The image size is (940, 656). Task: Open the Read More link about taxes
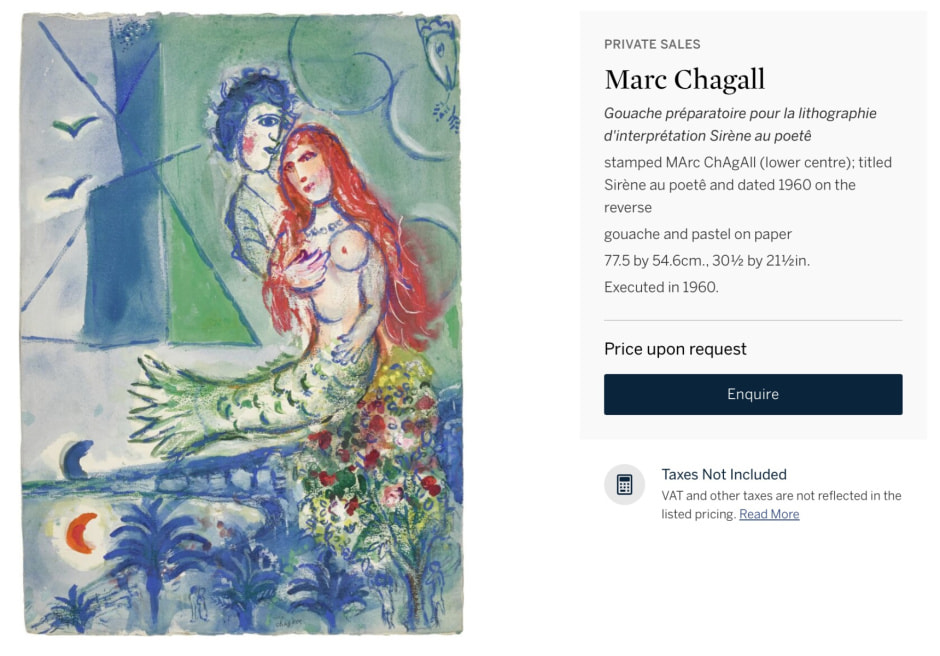[769, 514]
